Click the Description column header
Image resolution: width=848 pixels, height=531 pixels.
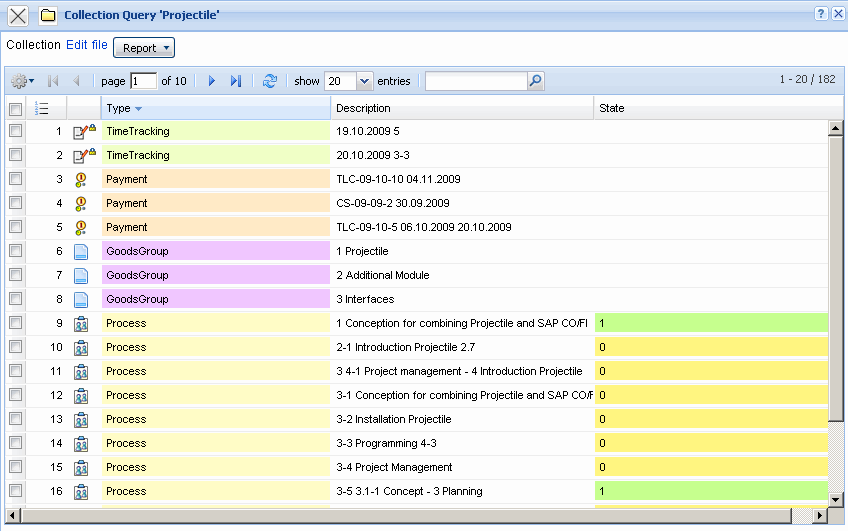click(363, 108)
